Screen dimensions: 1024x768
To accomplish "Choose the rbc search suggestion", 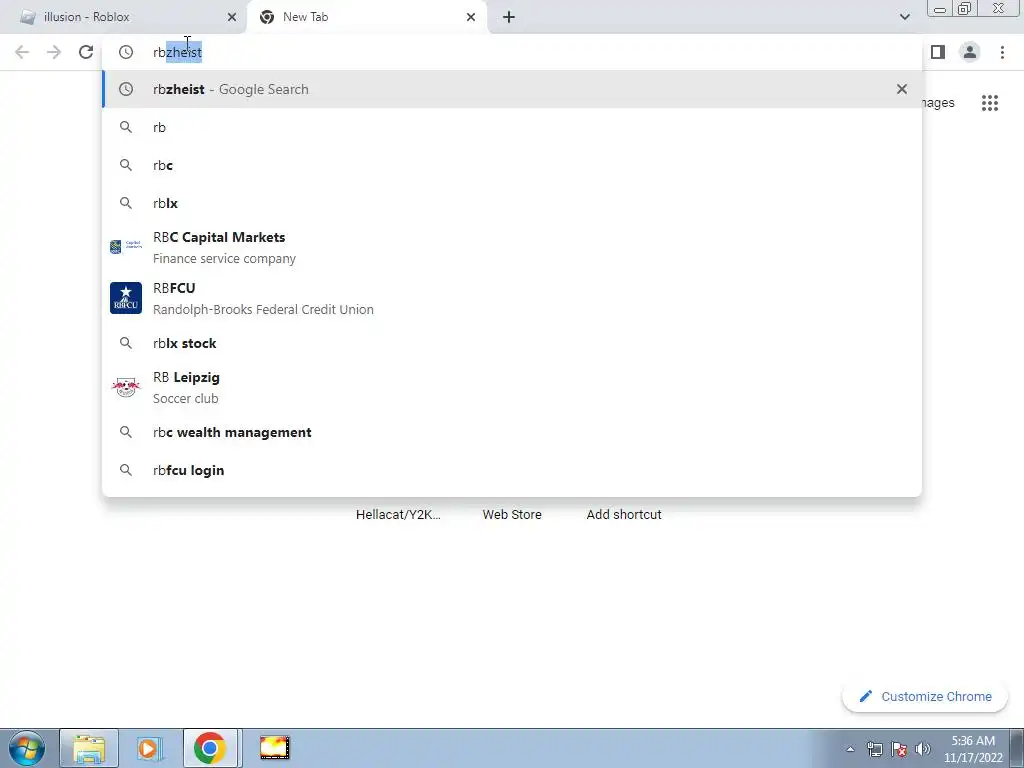I will [512, 165].
